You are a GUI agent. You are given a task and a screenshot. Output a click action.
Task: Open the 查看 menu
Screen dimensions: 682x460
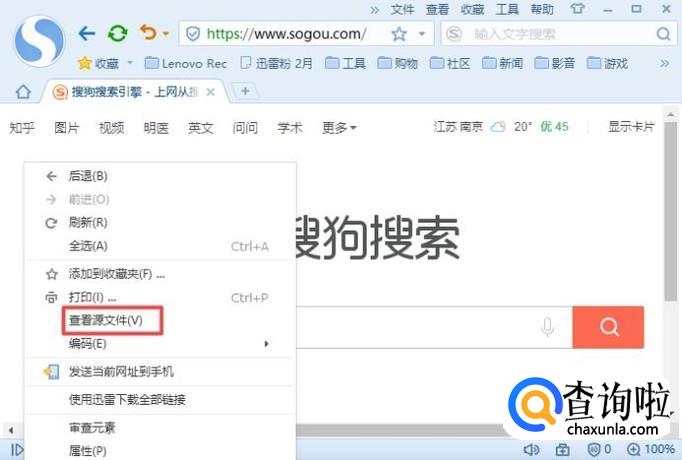[x=437, y=9]
